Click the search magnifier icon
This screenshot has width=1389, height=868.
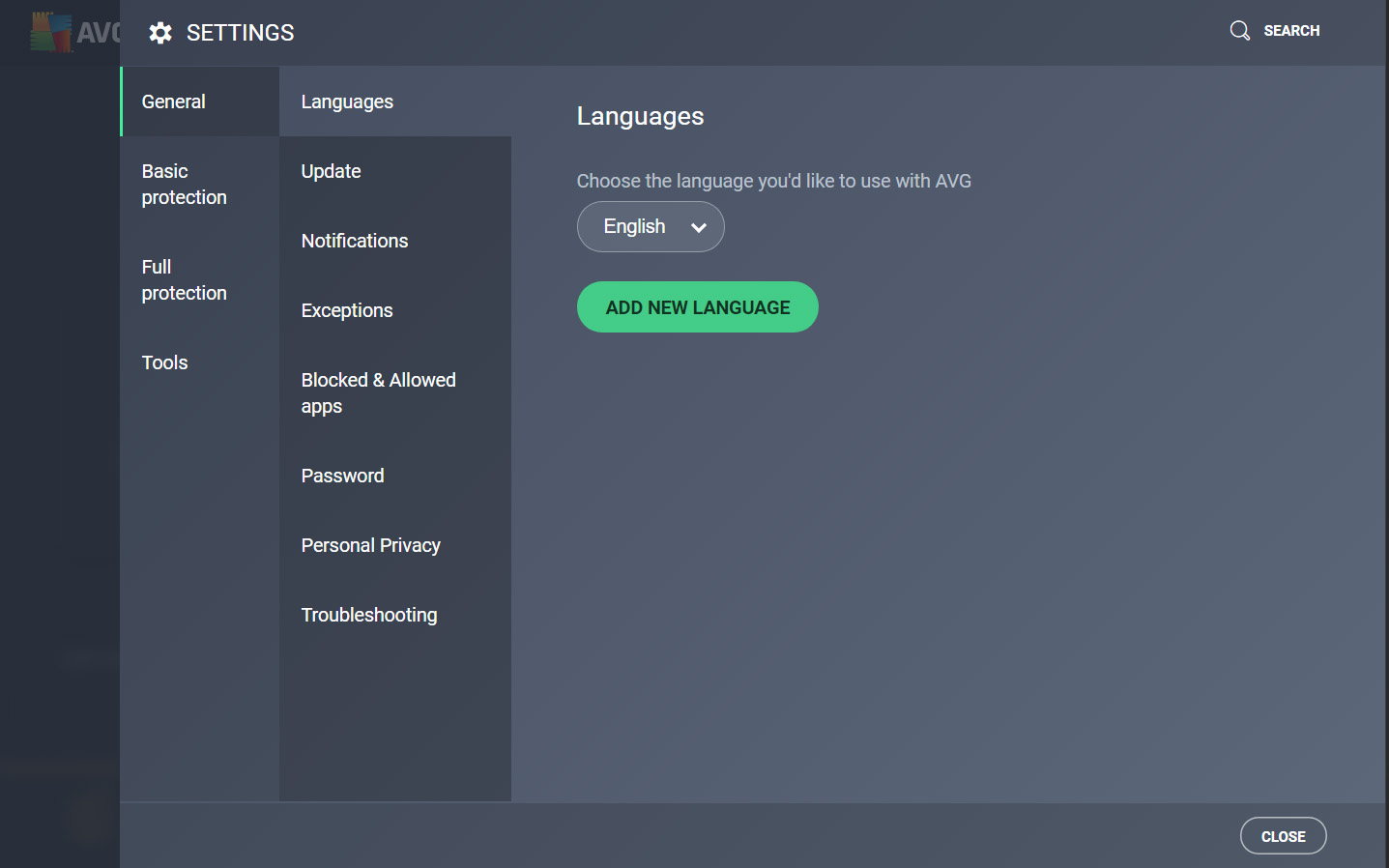1239,30
